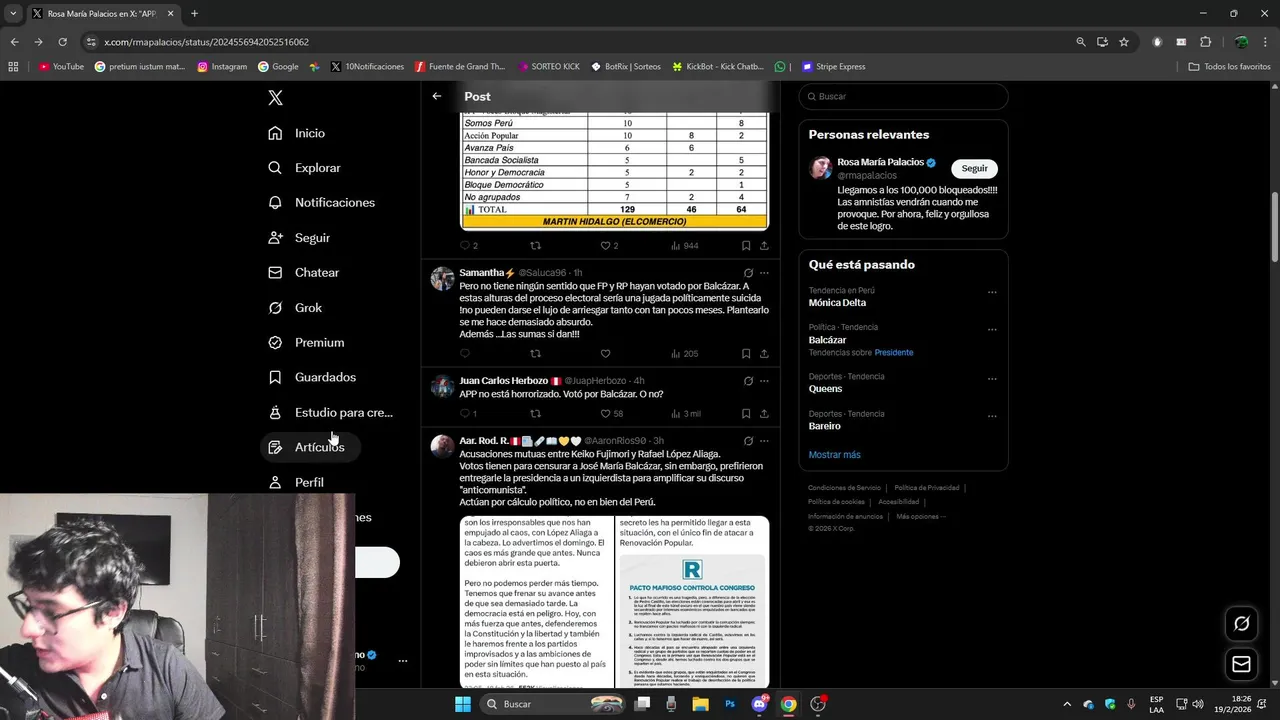
Task: Like Juan Carlos Herbozo's post
Action: [x=611, y=413]
